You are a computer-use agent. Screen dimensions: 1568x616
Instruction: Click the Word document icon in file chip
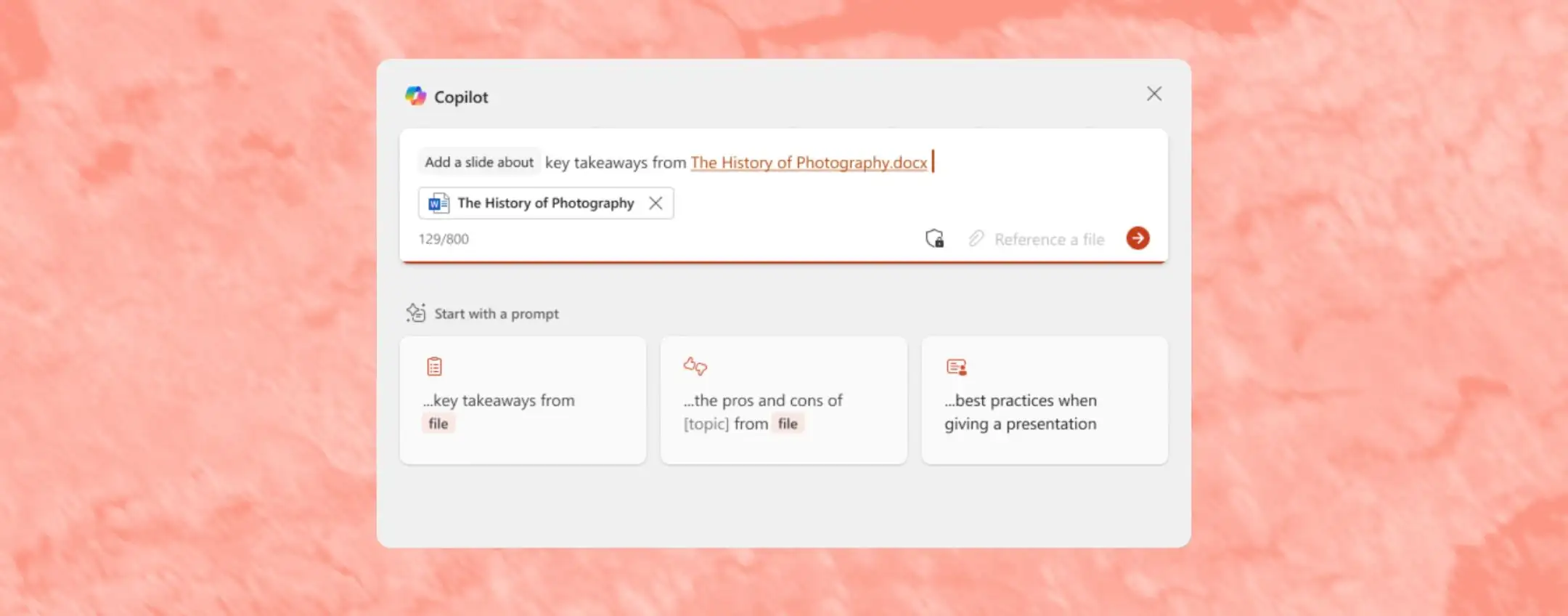438,203
